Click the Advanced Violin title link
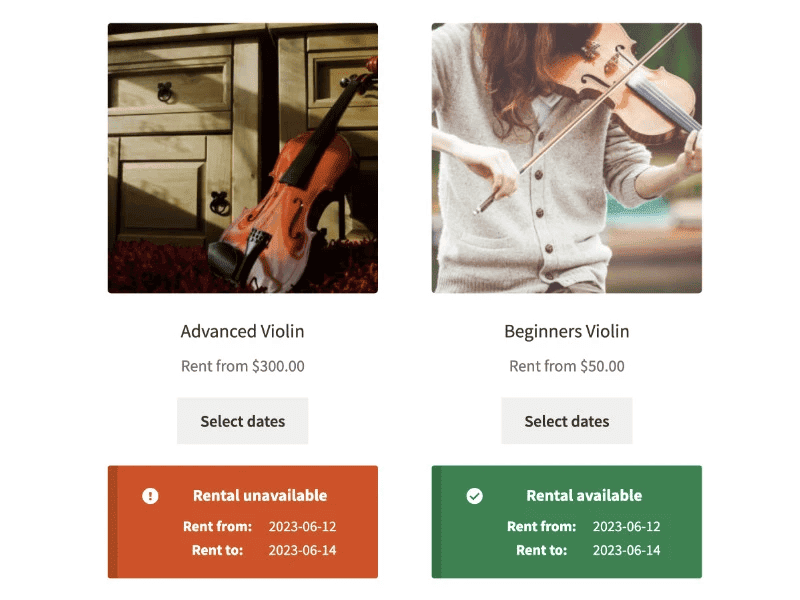 pyautogui.click(x=242, y=332)
